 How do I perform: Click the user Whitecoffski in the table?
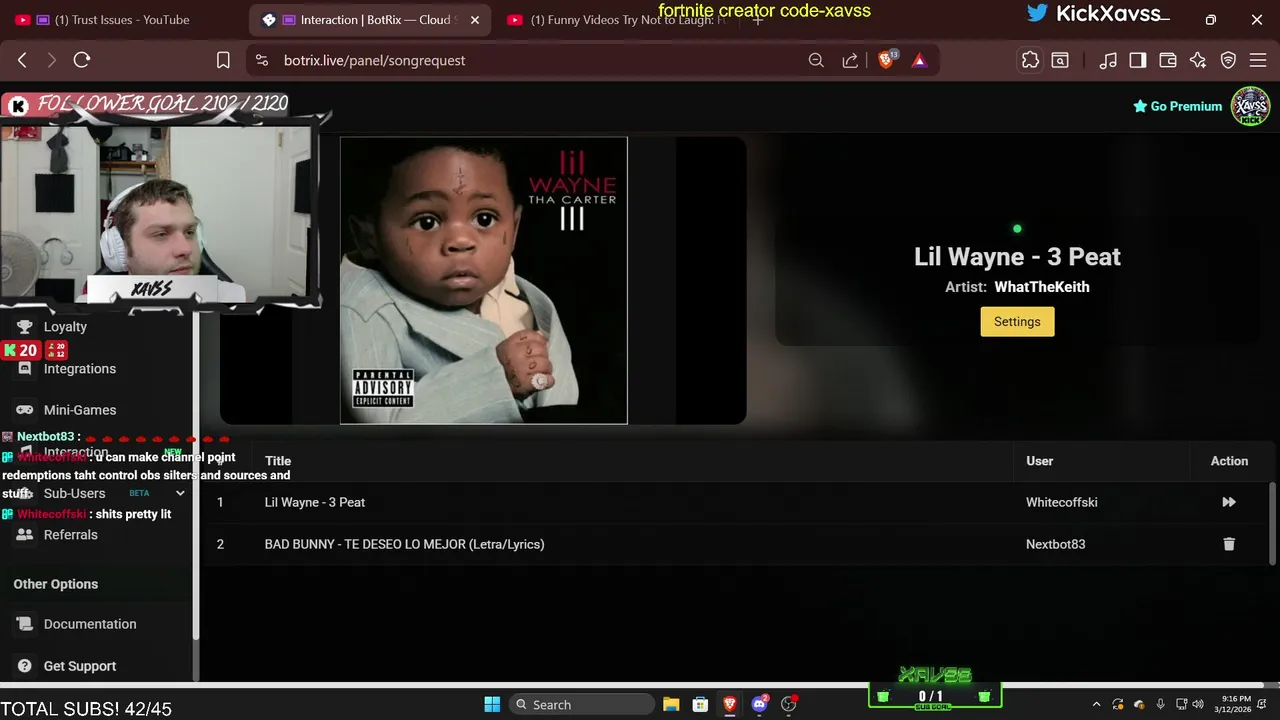click(1061, 502)
